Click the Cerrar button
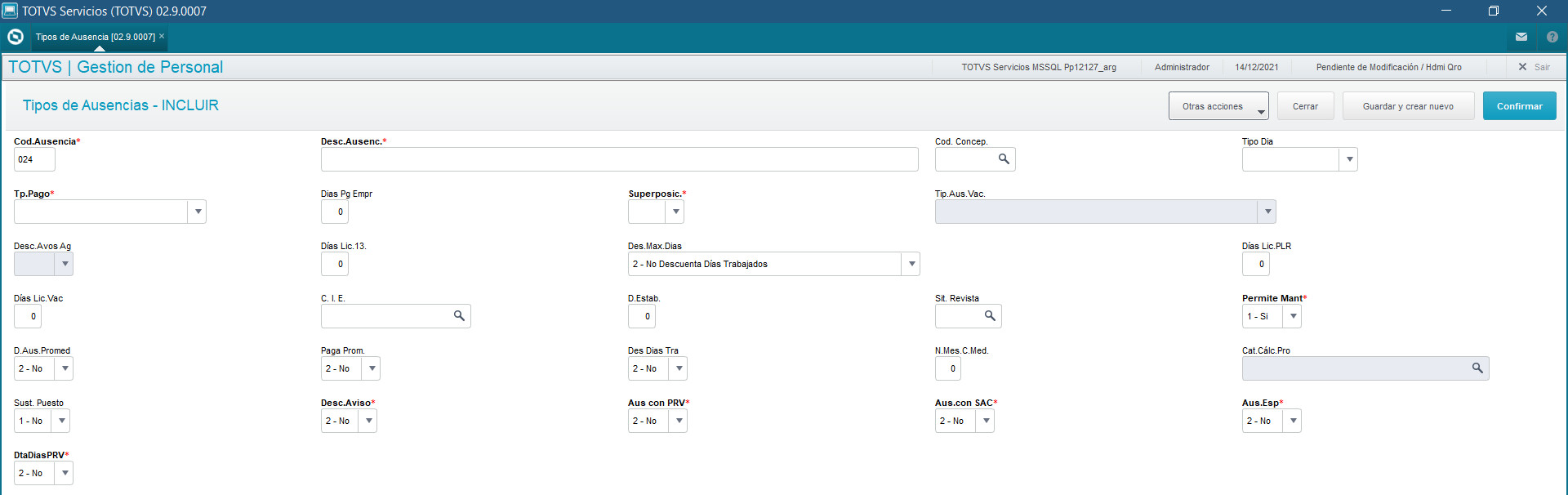This screenshot has height=495, width=1568. coord(1305,106)
